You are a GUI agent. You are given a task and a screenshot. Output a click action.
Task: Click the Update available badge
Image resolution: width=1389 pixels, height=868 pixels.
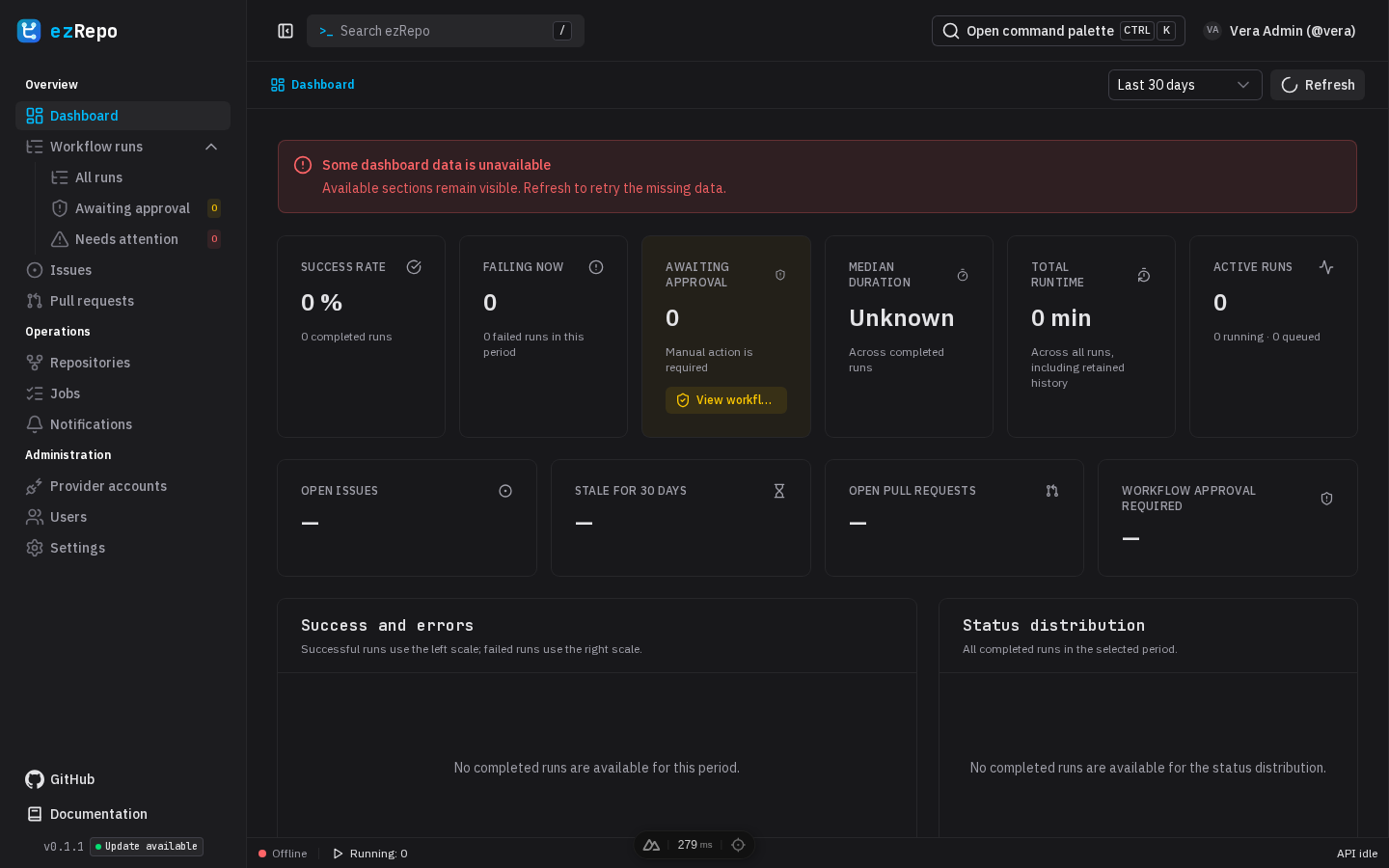coord(147,847)
